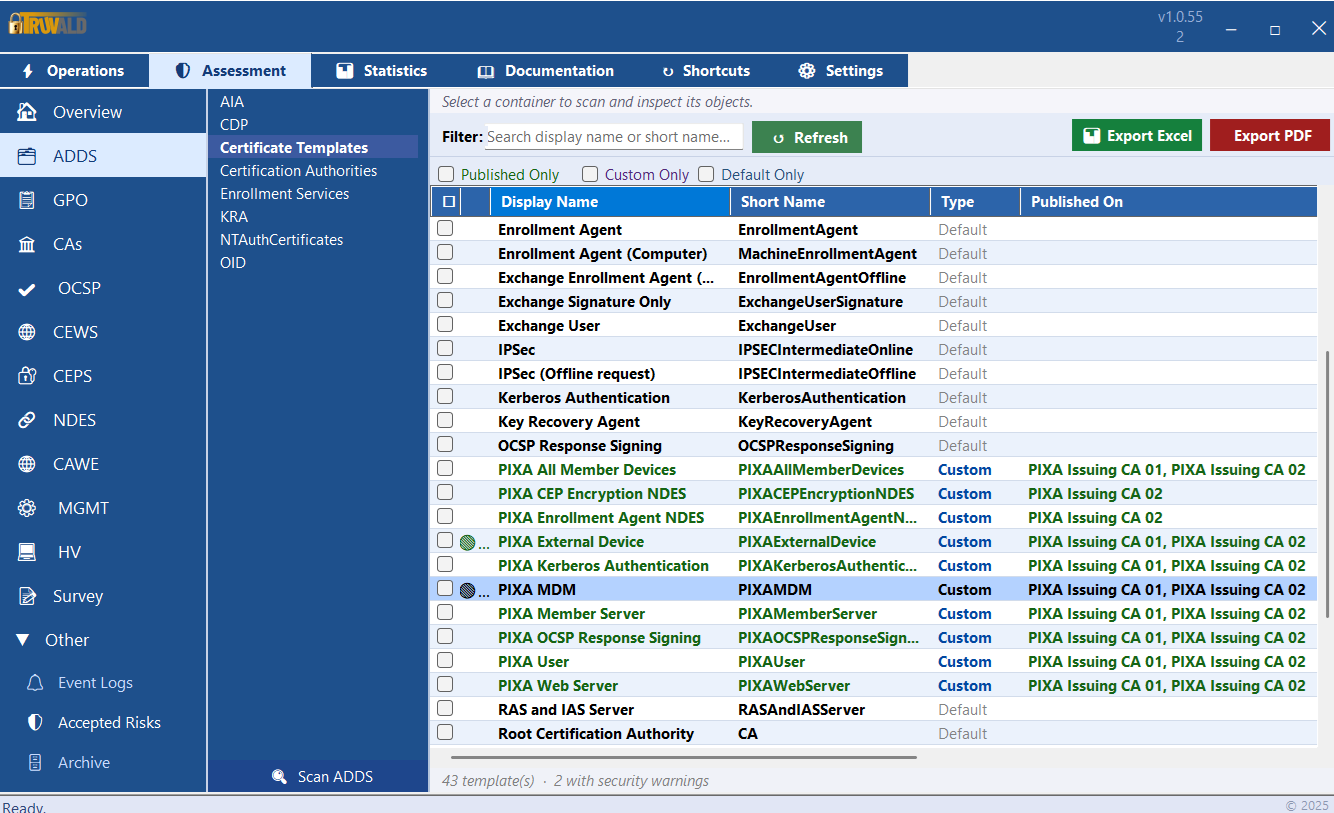Viewport: 1334px width, 813px height.
Task: Click the book icon on Documentation tab
Action: (x=486, y=71)
